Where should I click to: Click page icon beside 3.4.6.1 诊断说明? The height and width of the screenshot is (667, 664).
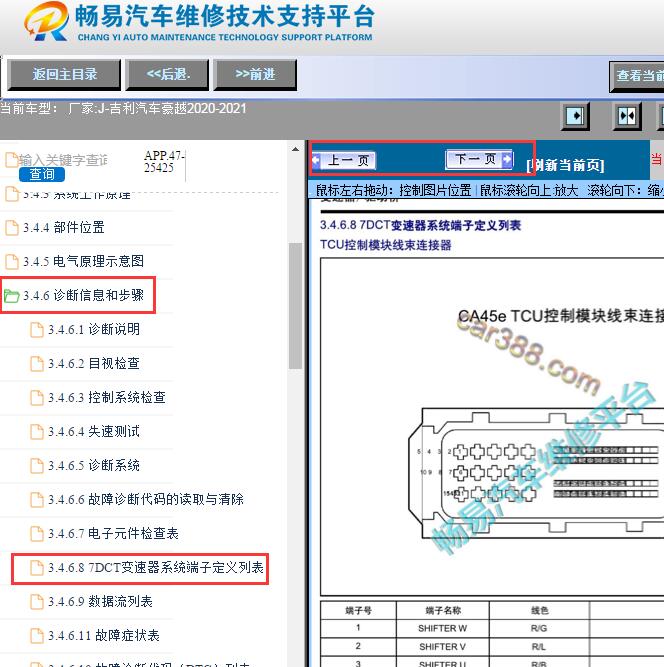coord(37,330)
